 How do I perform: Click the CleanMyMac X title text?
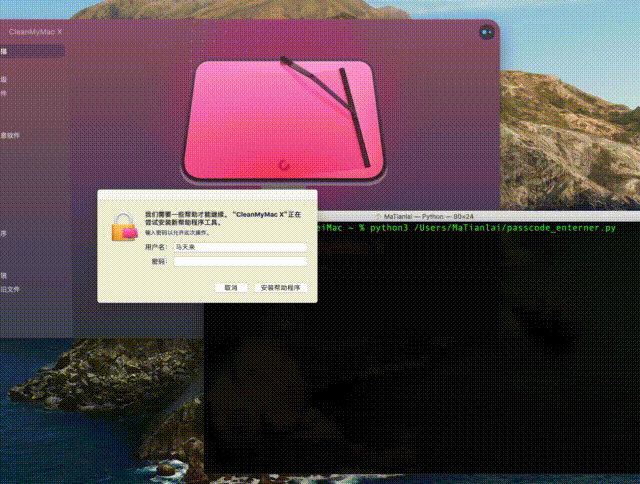[x=35, y=32]
